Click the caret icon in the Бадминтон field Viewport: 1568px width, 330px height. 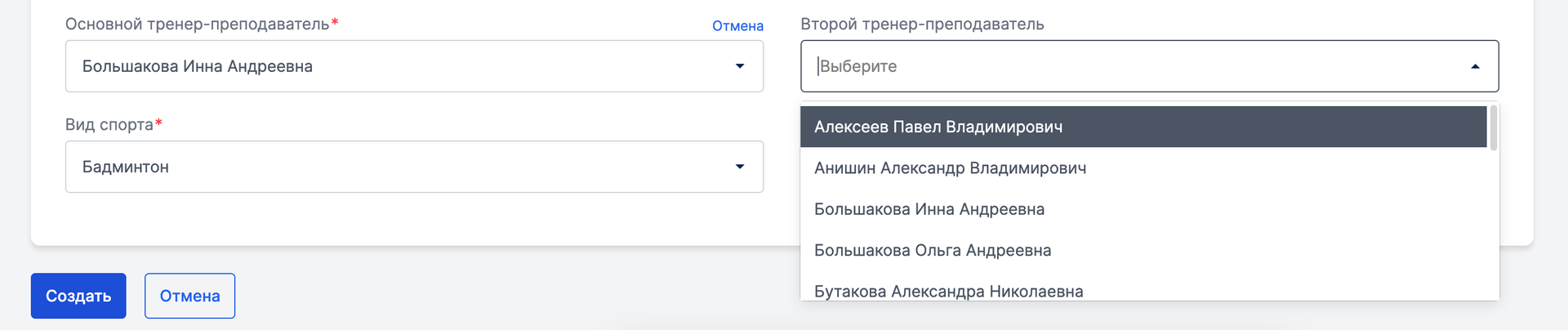click(x=740, y=167)
